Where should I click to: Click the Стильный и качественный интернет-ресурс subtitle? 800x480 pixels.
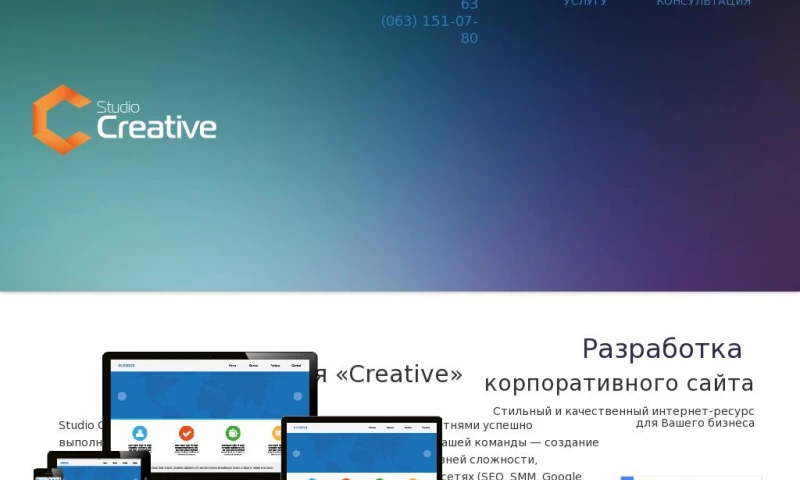click(623, 411)
